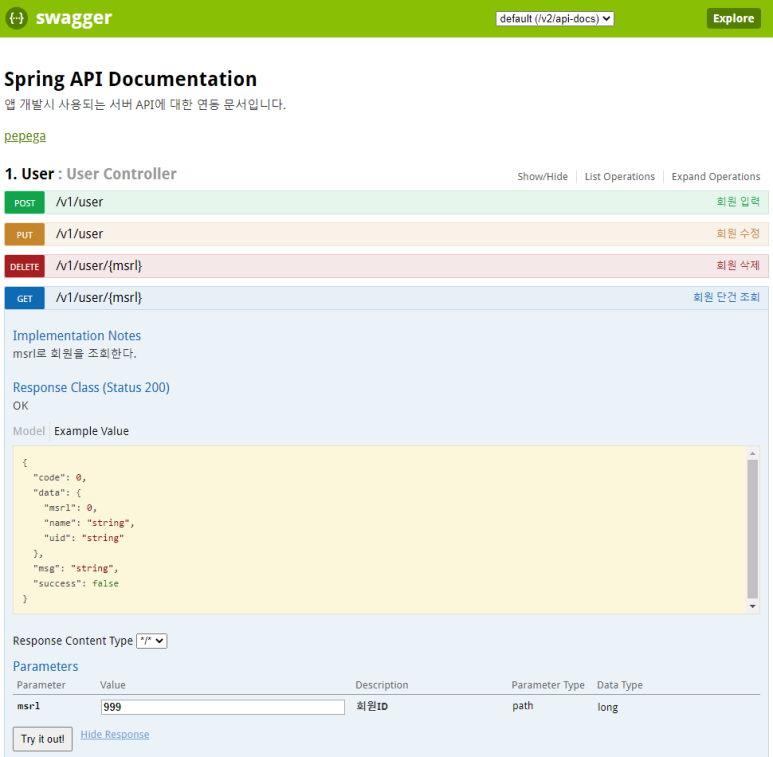Open the Response Content Type dropdown
This screenshot has height=757, width=773.
152,641
